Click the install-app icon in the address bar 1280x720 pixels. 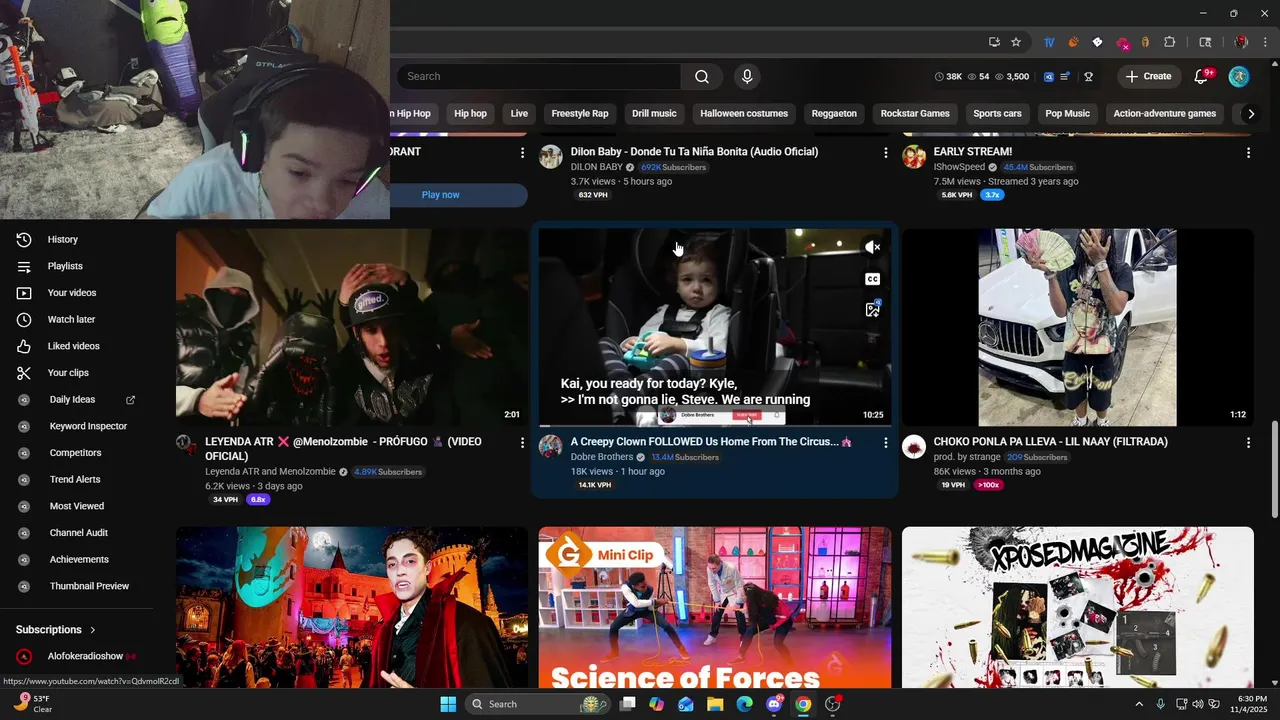click(994, 42)
